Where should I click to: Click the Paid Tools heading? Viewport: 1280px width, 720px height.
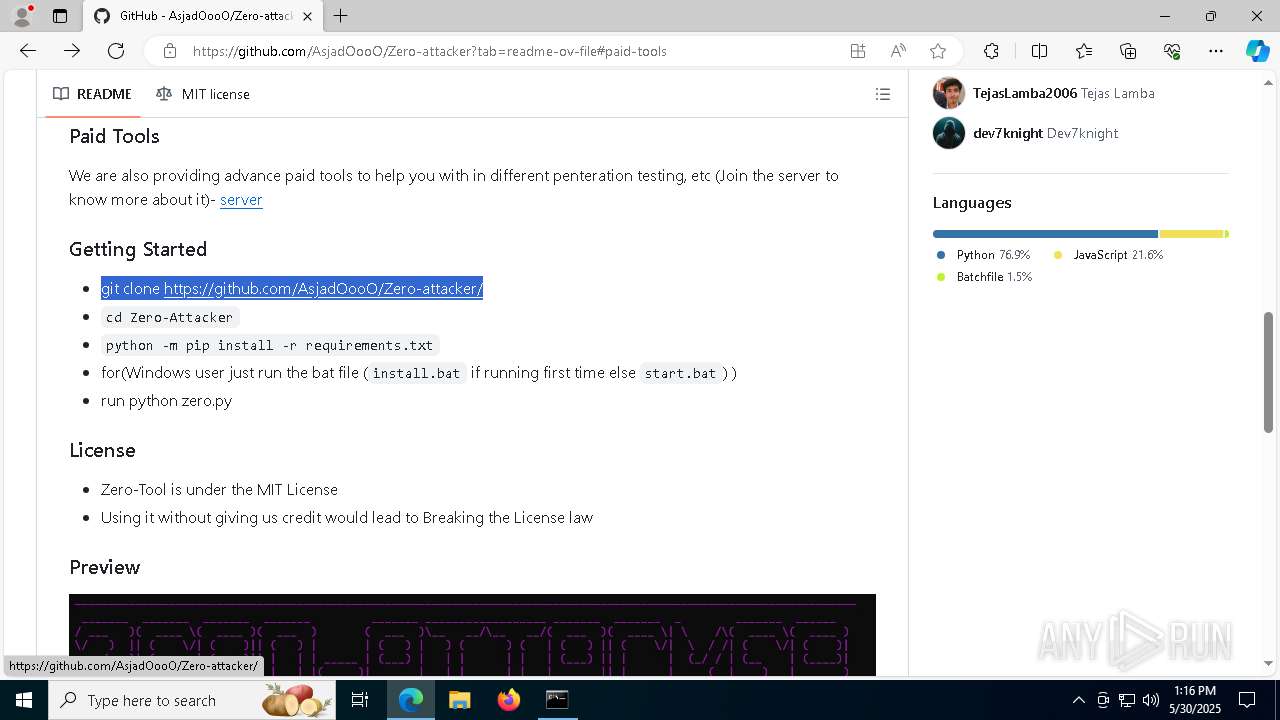tap(114, 136)
